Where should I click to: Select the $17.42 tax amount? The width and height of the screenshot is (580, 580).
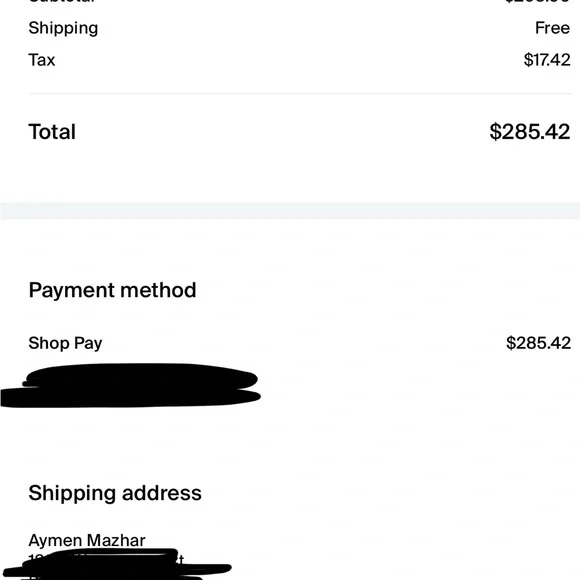(547, 60)
